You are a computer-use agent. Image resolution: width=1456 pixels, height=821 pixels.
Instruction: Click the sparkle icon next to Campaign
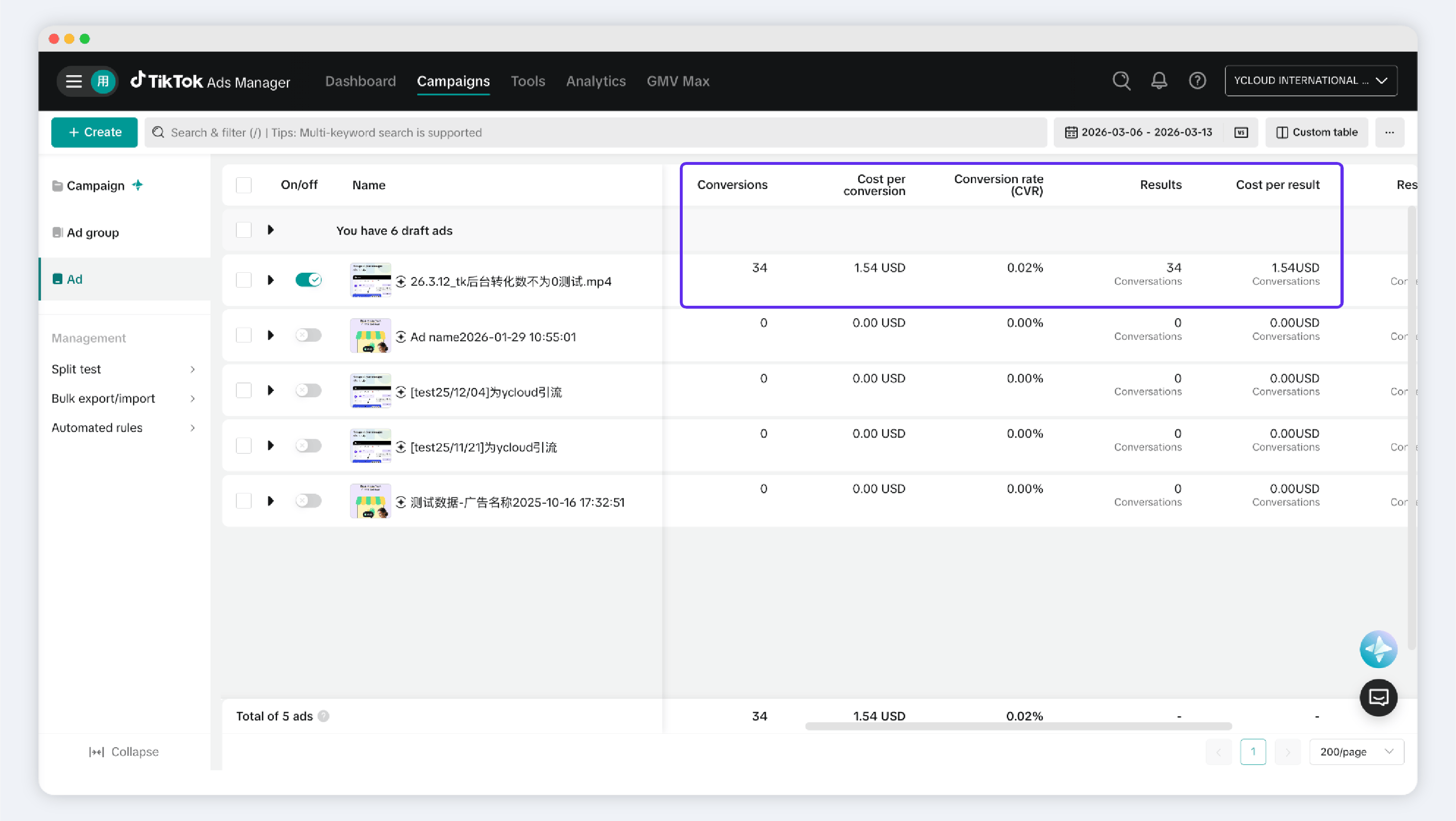coord(137,185)
